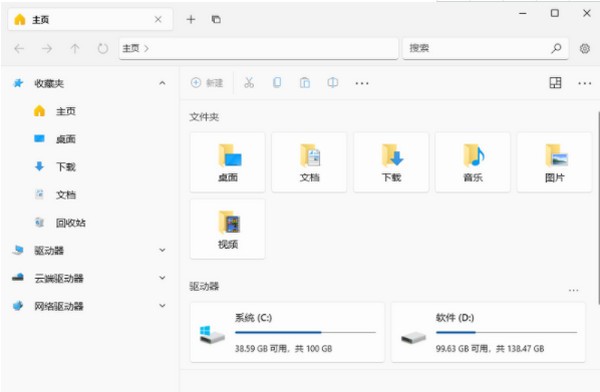
Task: Click the duplicate window icon beside new tab
Action: 216,19
